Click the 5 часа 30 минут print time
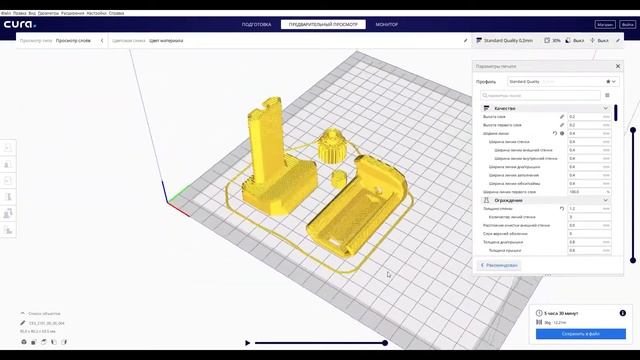Screen dimensions: 640x360 [561, 313]
